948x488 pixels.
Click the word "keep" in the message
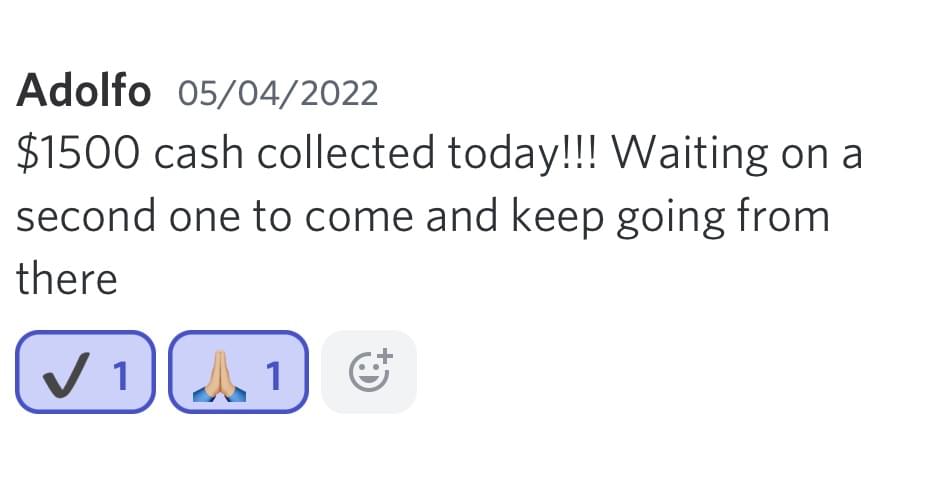click(558, 218)
